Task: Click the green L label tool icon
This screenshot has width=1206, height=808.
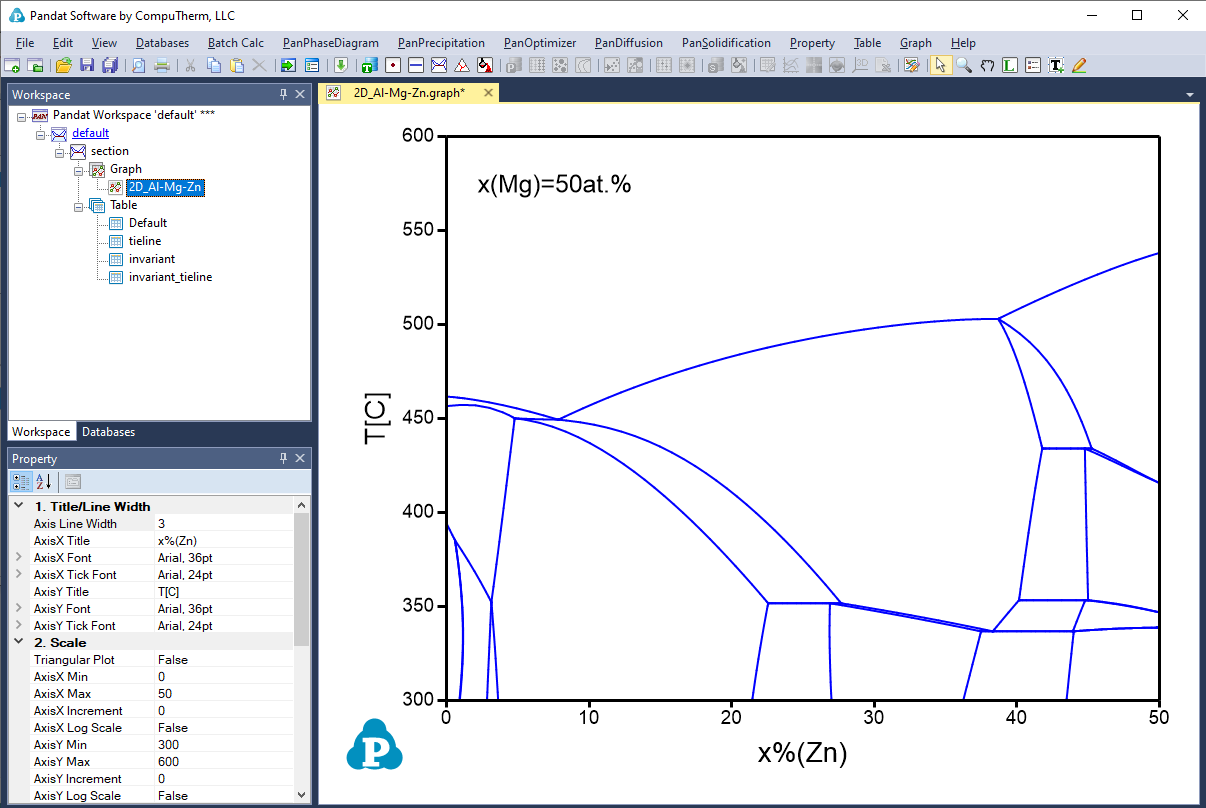Action: [1010, 66]
